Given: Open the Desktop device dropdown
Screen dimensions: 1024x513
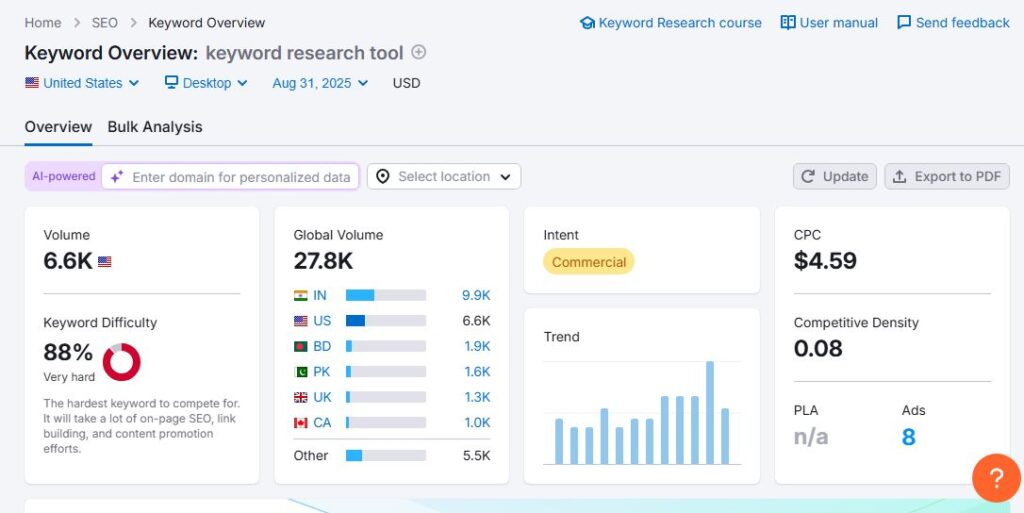Looking at the screenshot, I should click(206, 83).
